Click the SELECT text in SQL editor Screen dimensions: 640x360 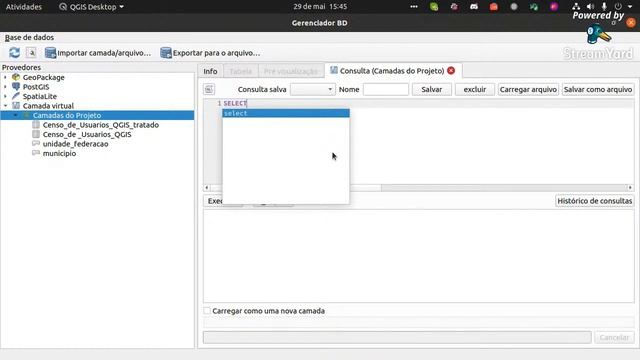(x=235, y=103)
